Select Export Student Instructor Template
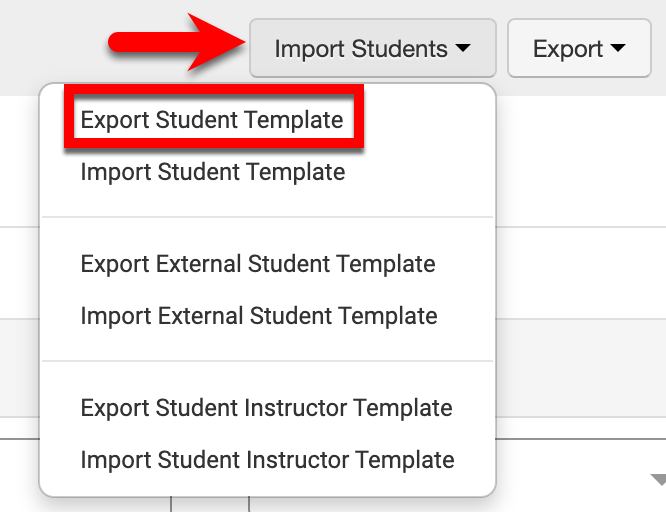The image size is (666, 512). tap(266, 408)
